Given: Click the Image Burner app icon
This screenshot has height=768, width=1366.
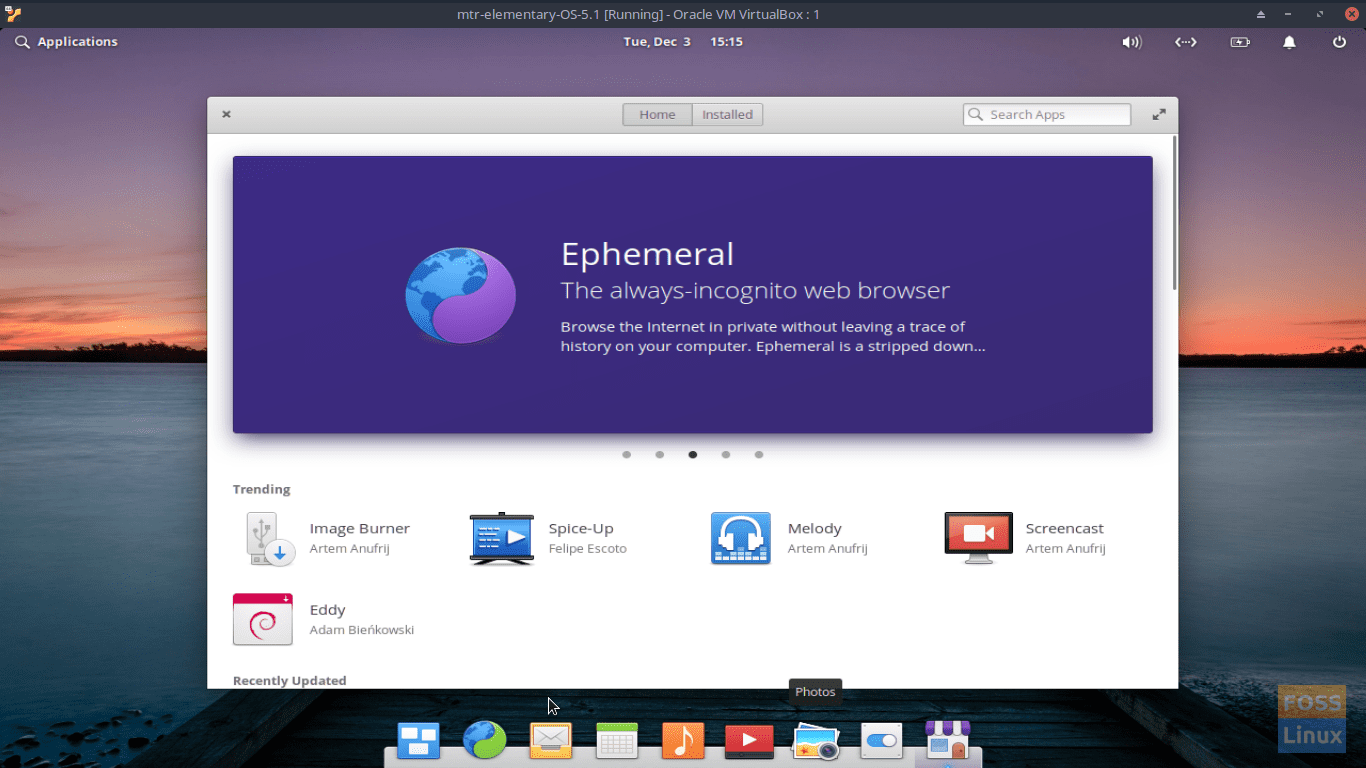Looking at the screenshot, I should (270, 539).
